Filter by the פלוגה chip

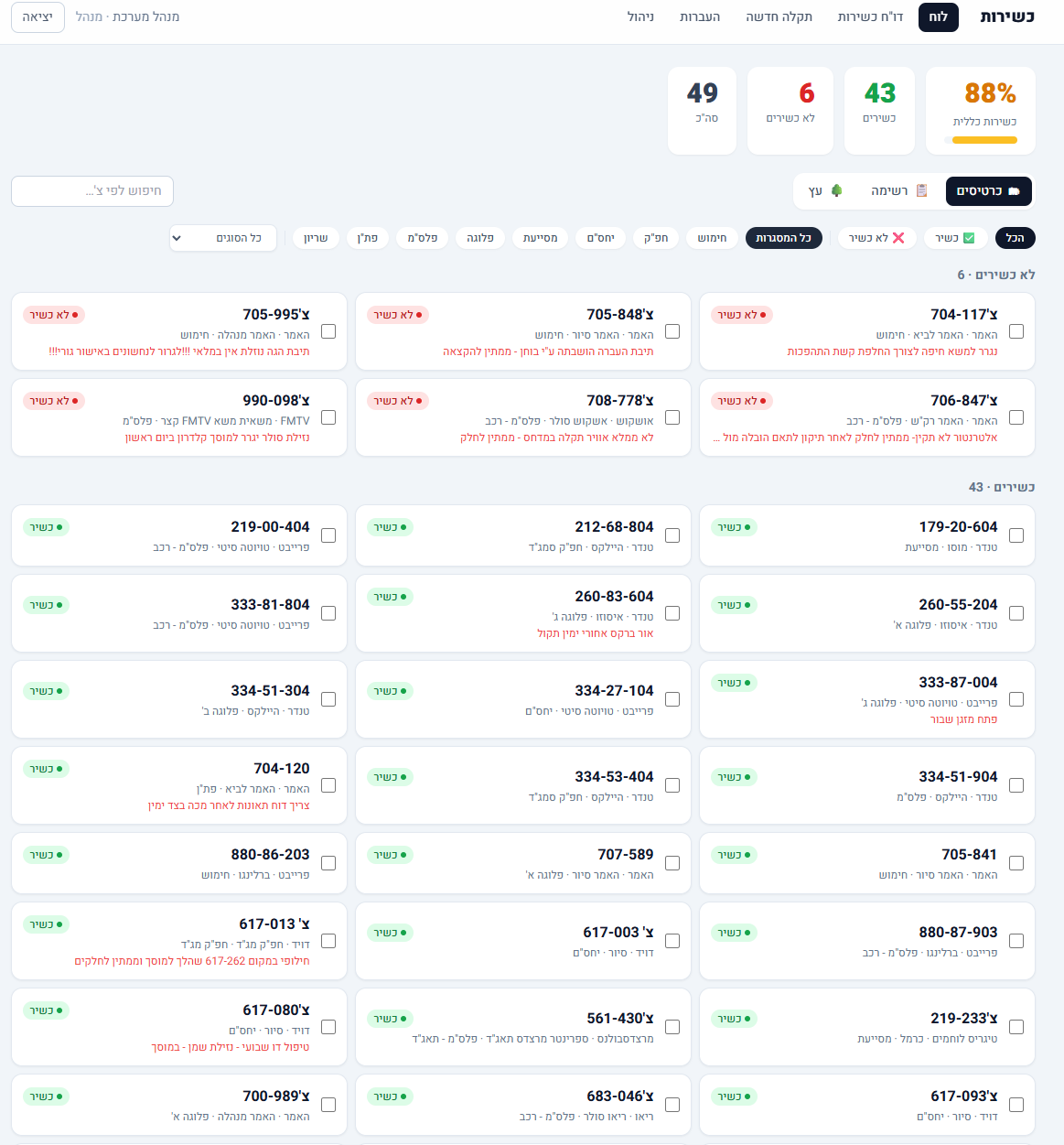pos(480,238)
